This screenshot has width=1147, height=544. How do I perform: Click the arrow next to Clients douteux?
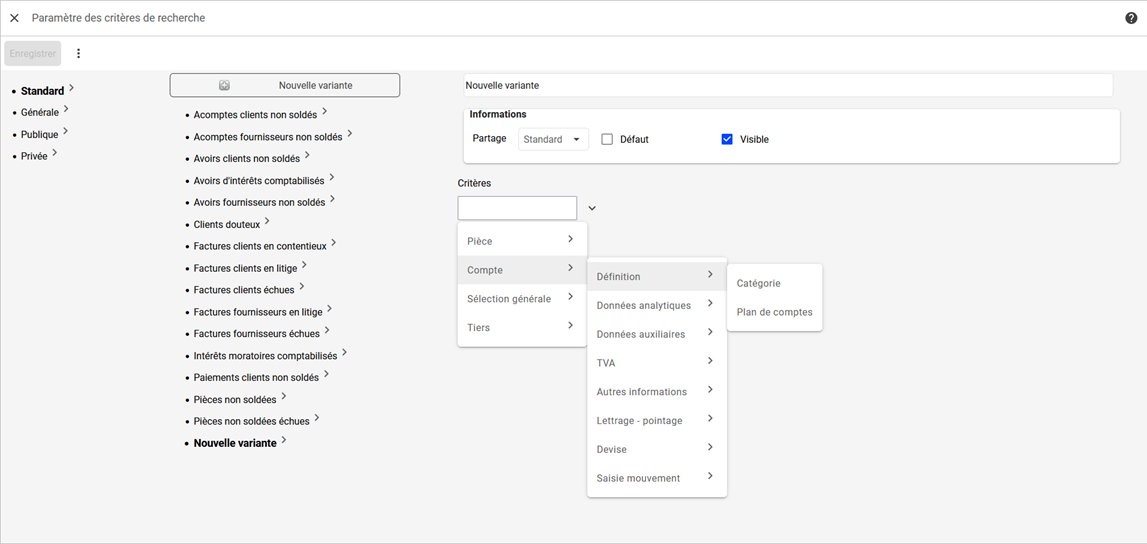[268, 222]
